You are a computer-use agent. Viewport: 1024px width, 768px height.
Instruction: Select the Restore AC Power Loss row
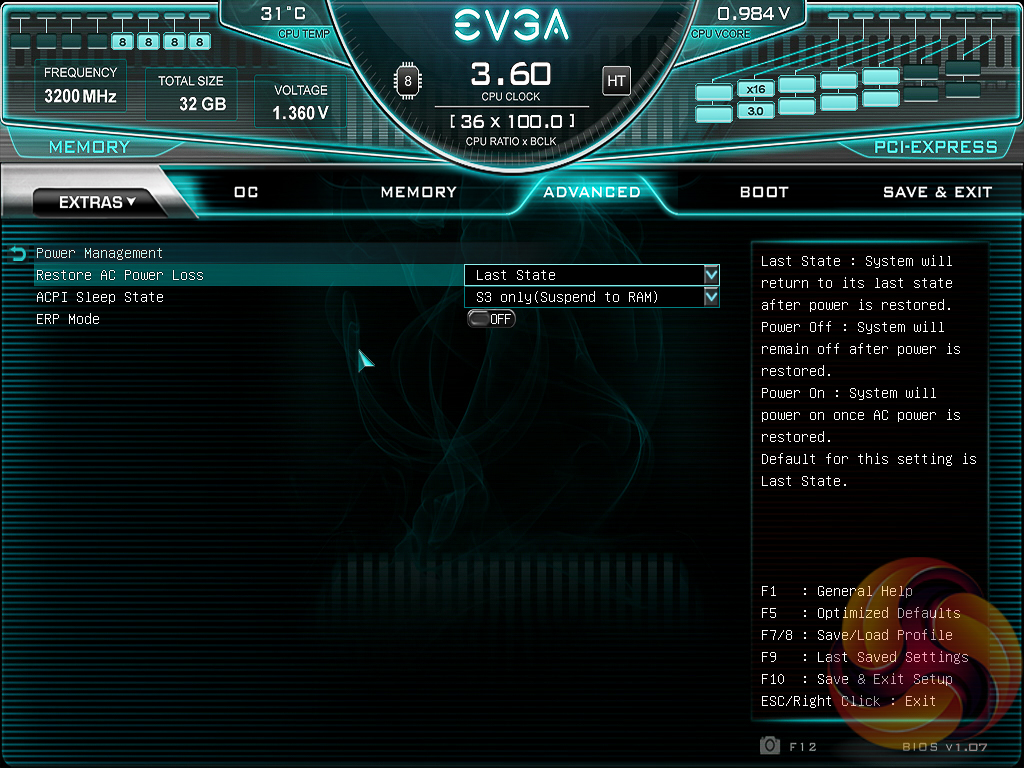coord(377,275)
